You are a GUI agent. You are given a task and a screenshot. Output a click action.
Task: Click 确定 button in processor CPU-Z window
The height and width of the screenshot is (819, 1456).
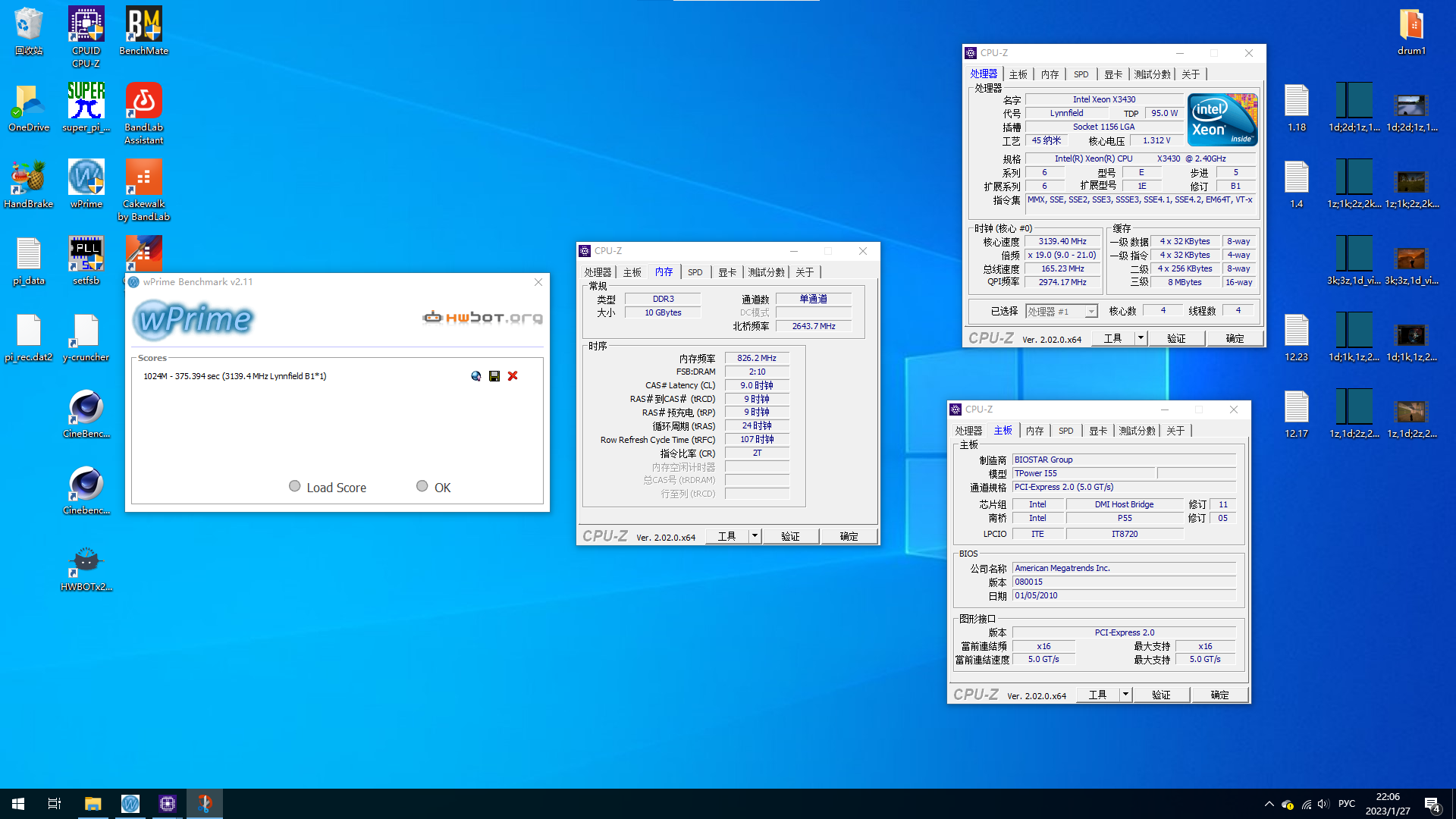click(1235, 338)
